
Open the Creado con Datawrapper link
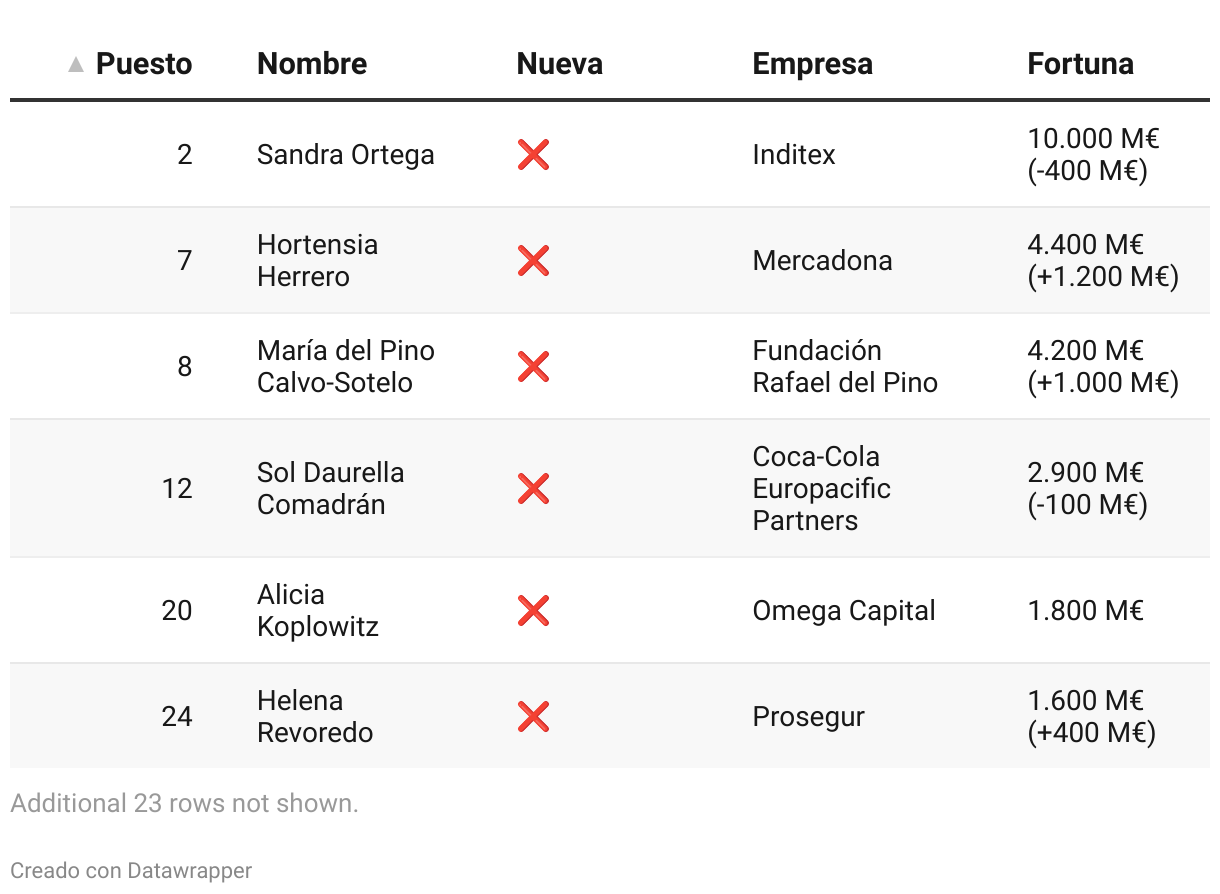pyautogui.click(x=131, y=870)
